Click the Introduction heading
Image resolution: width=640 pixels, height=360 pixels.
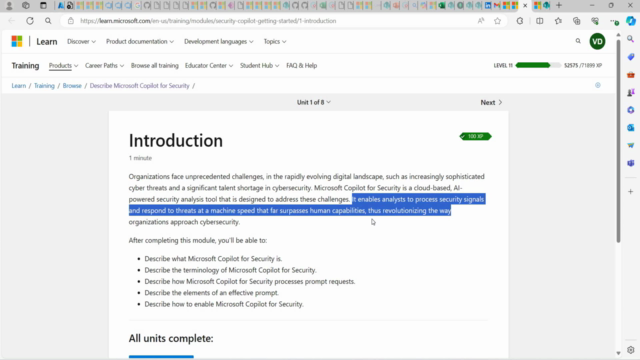(176, 140)
